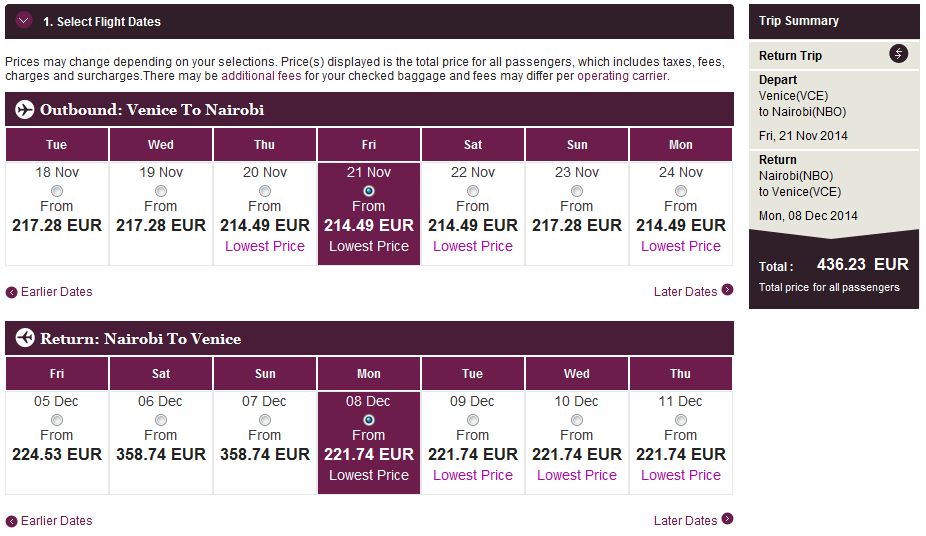Select the 20 Nov outbound radio button
This screenshot has width=926, height=536.
[x=265, y=191]
